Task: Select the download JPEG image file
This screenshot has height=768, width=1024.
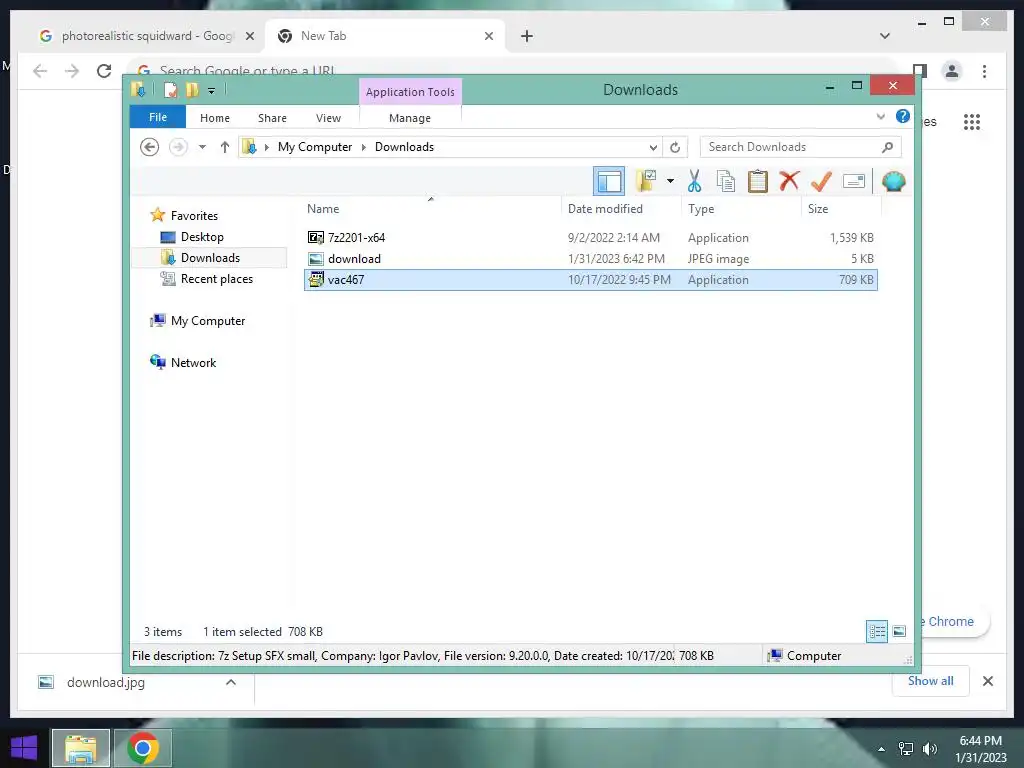Action: click(x=590, y=259)
